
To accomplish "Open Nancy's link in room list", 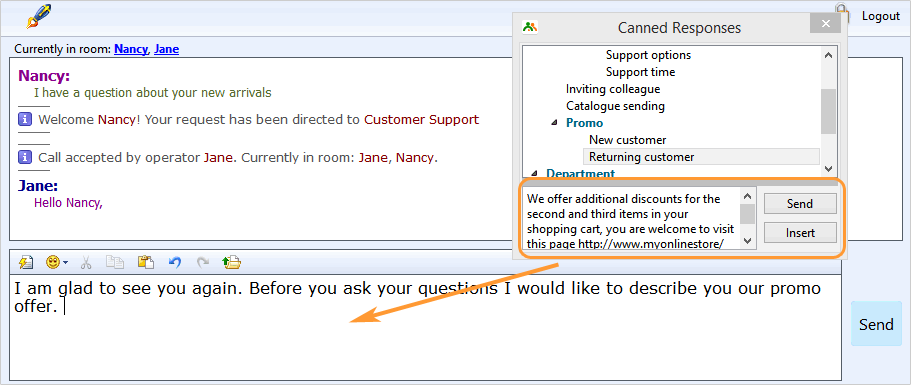I will 131,49.
